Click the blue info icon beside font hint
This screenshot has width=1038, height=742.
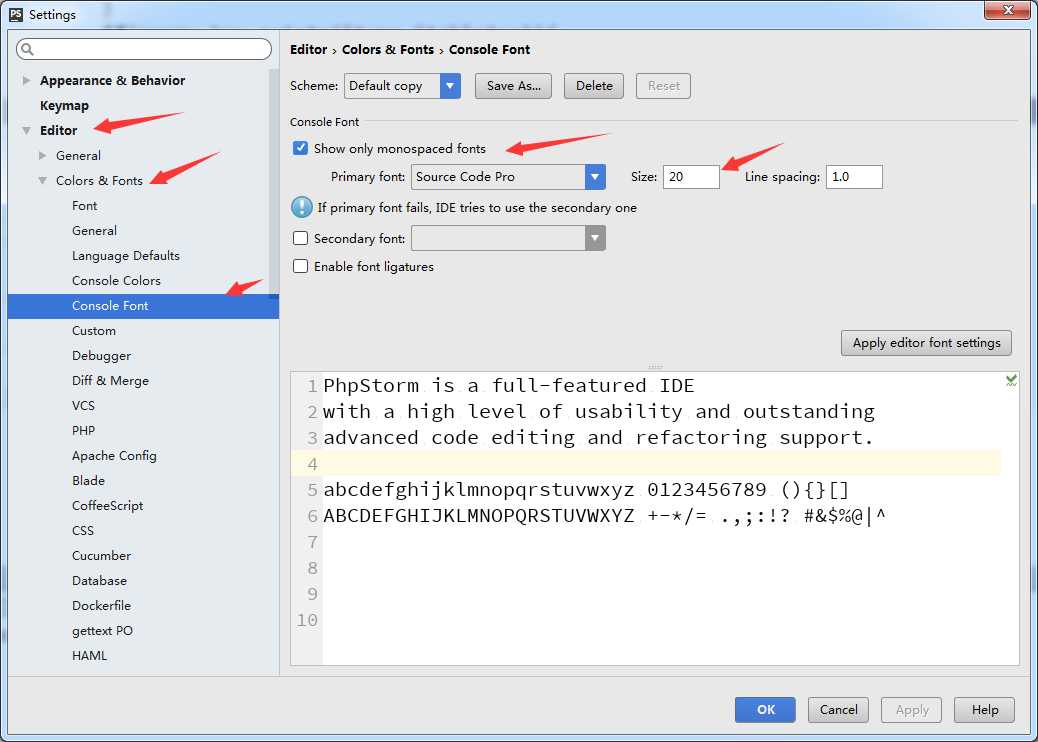pos(302,207)
